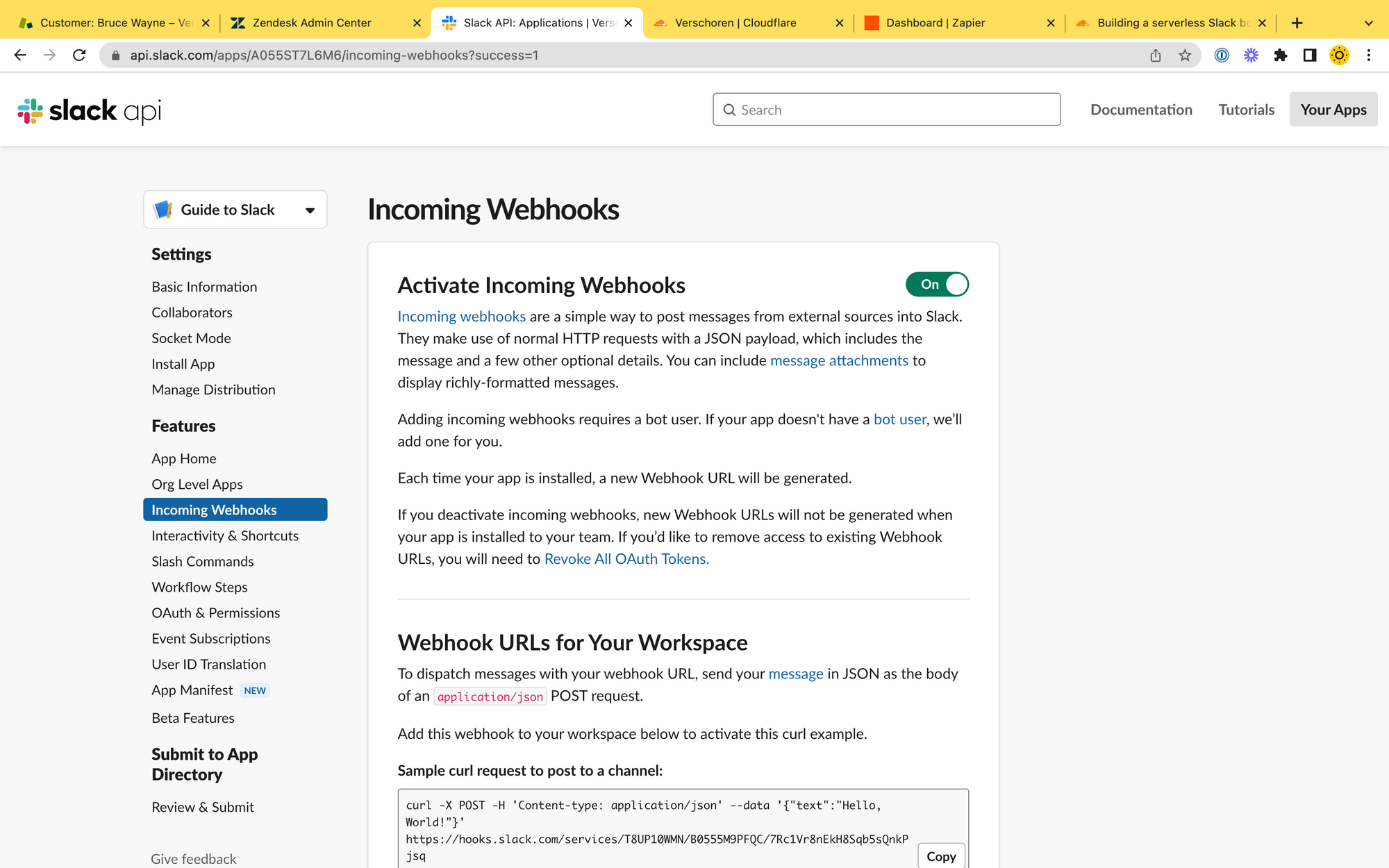
Task: Expand the Guide to Slack app dropdown
Action: [x=235, y=210]
